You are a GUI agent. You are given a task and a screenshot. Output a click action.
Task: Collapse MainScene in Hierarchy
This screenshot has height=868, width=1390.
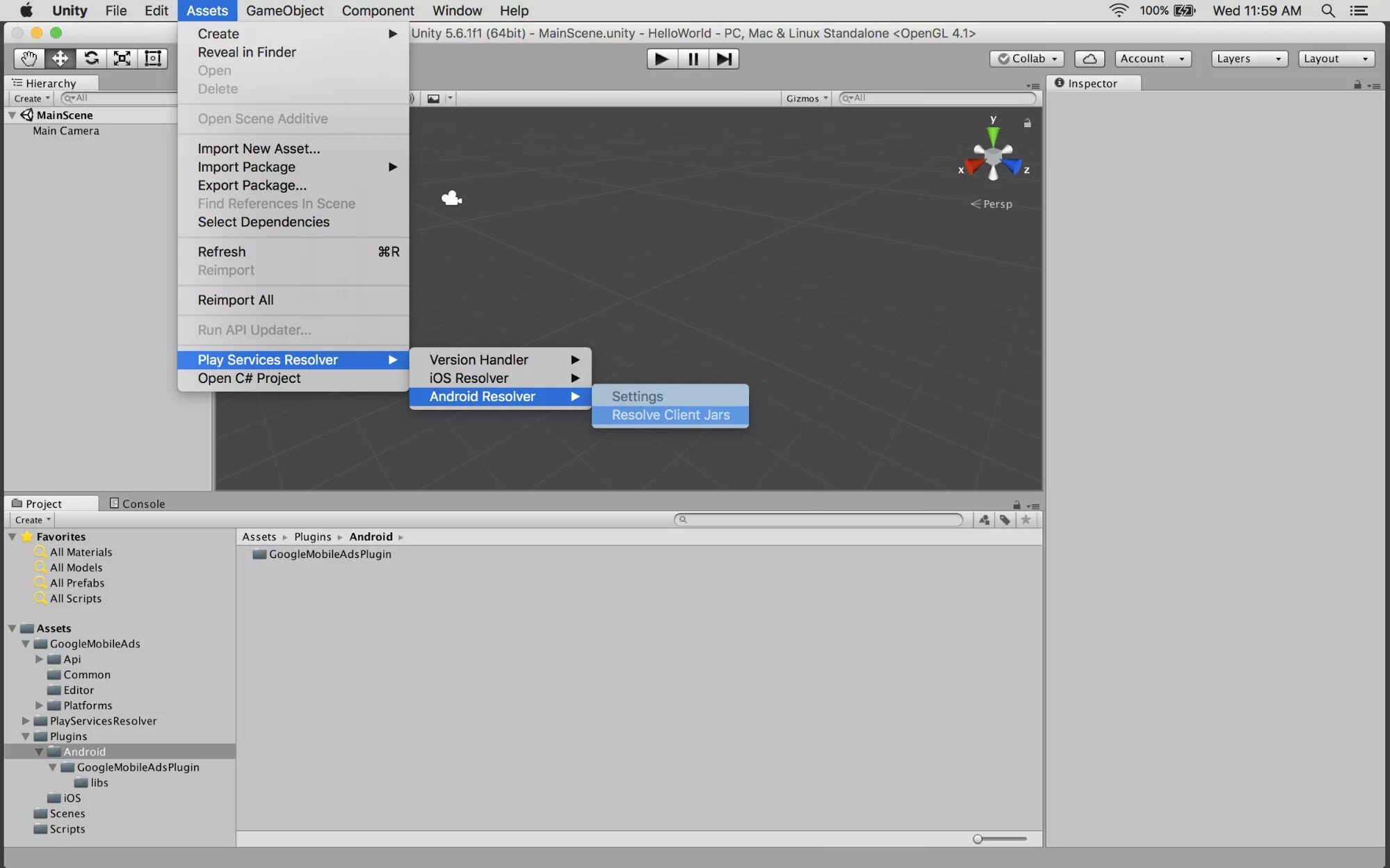(x=12, y=115)
